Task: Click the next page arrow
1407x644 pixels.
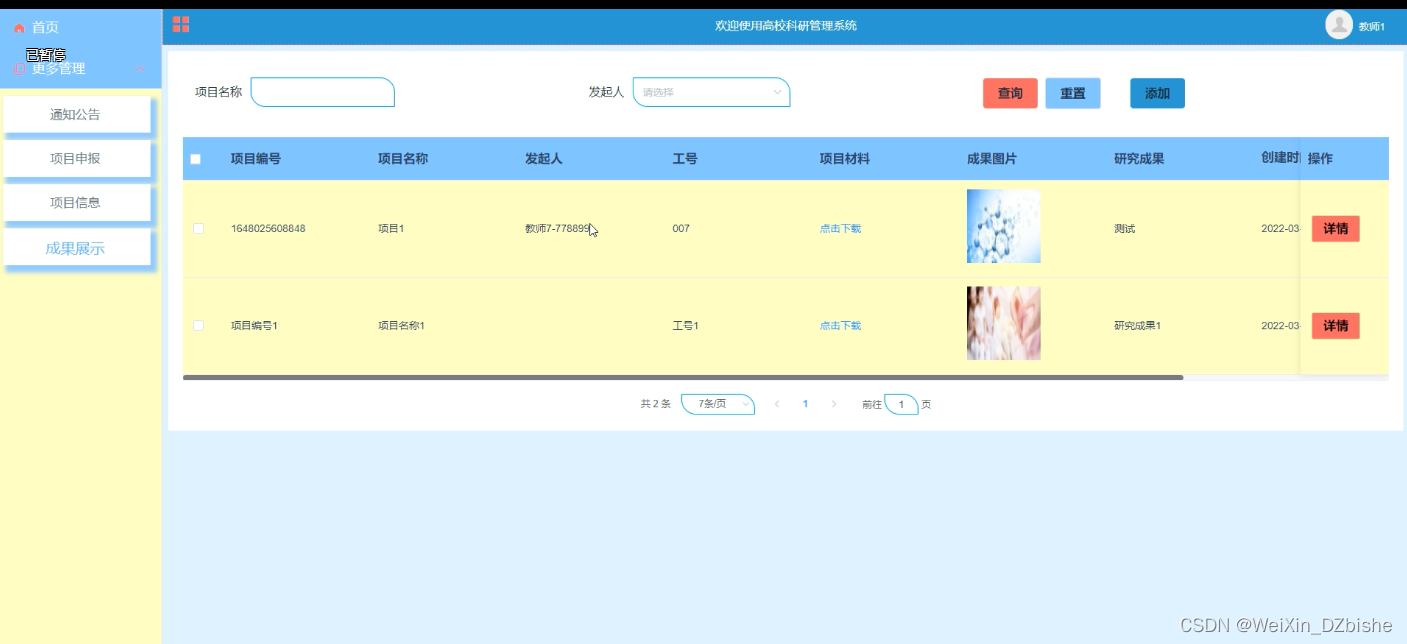Action: click(834, 404)
